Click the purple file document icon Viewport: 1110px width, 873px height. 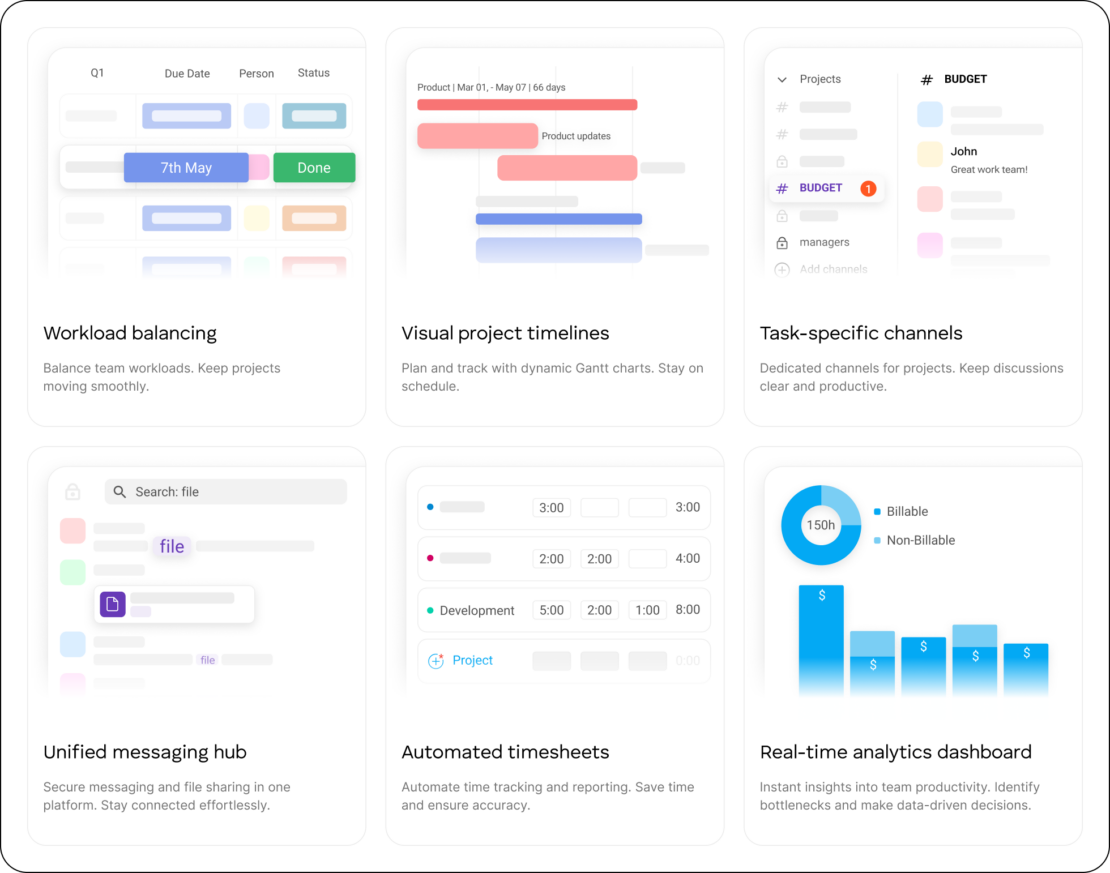click(x=112, y=604)
